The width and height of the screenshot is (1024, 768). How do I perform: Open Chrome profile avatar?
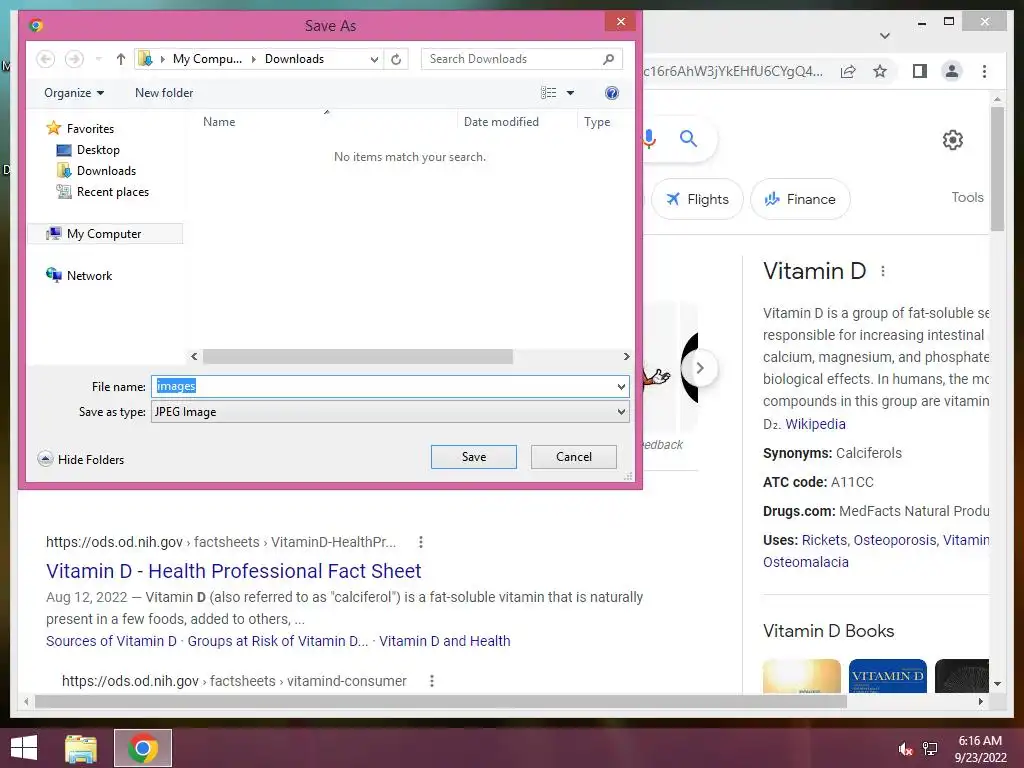coord(952,71)
